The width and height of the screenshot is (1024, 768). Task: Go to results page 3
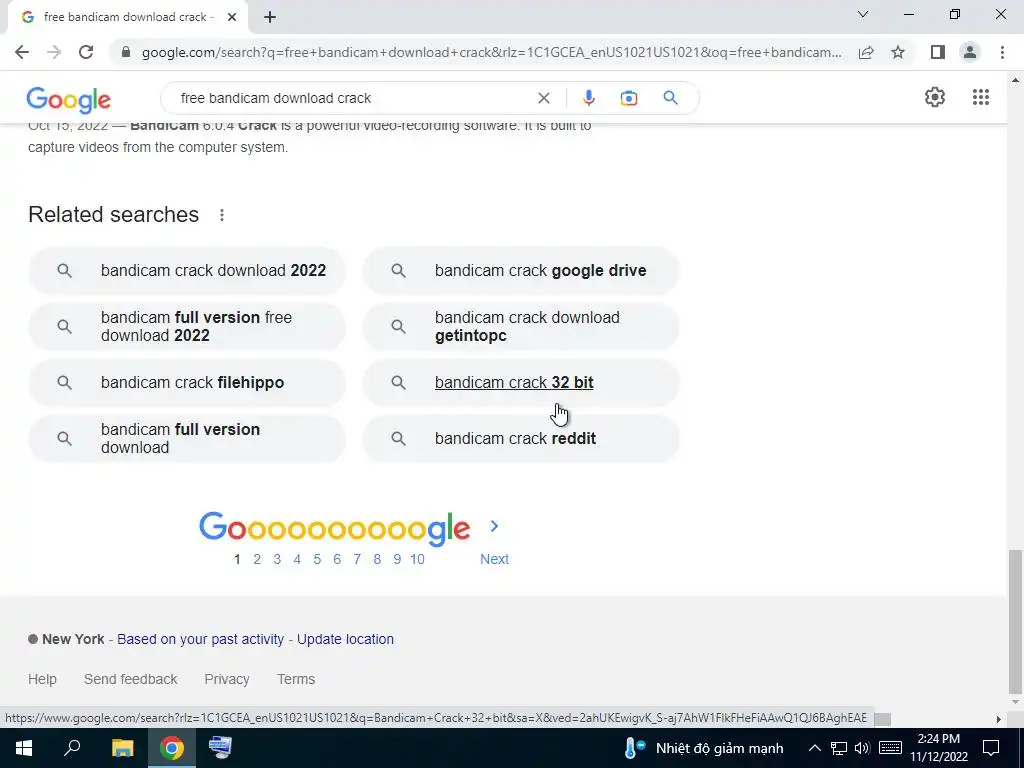[x=277, y=559]
